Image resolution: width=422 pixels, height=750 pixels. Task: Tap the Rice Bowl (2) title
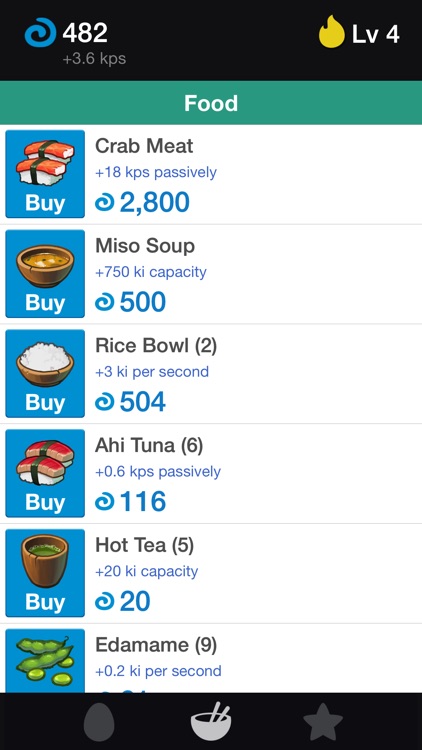[x=156, y=345]
